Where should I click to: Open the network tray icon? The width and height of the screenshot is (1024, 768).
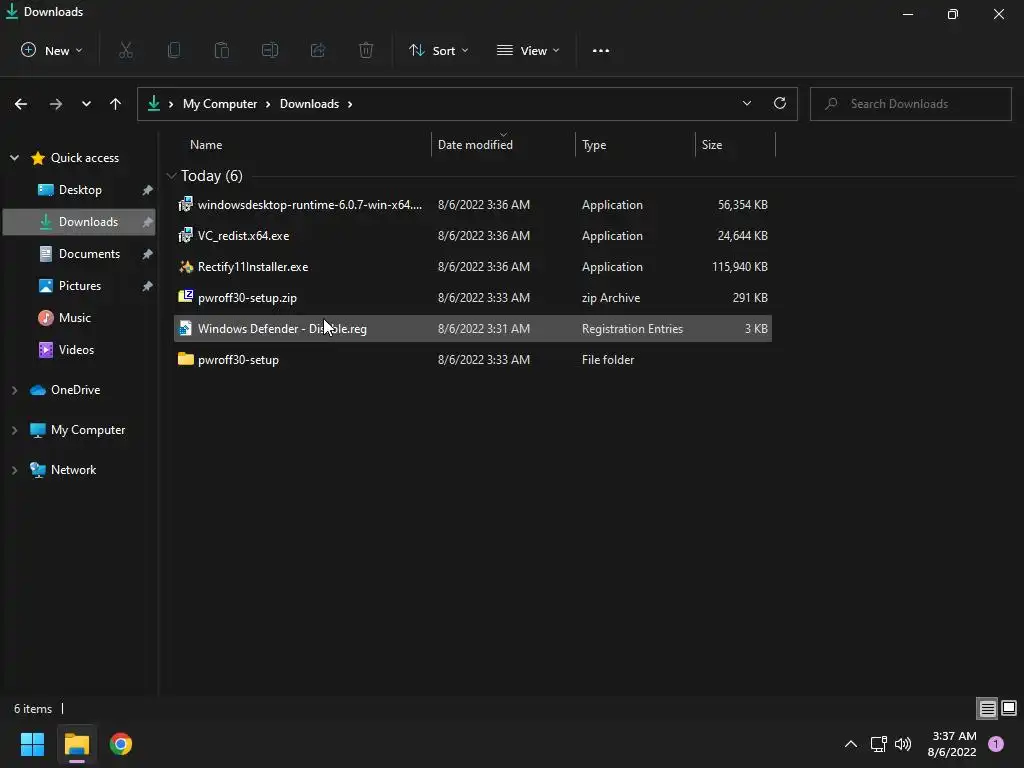tap(878, 744)
